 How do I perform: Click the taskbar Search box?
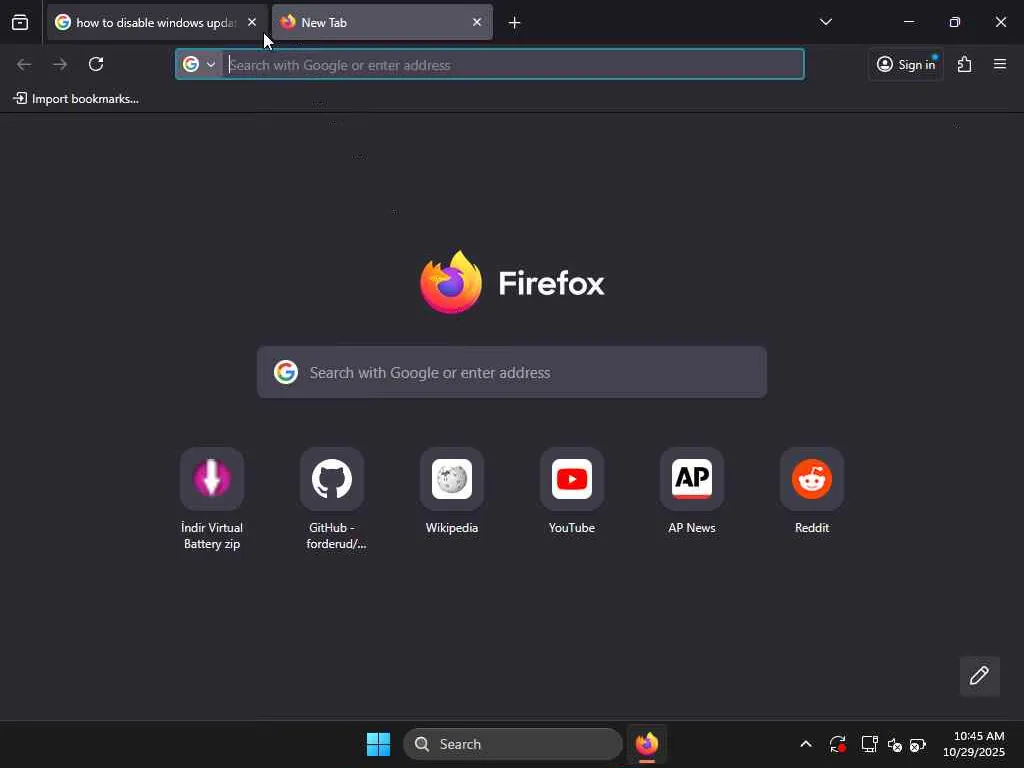pos(513,744)
